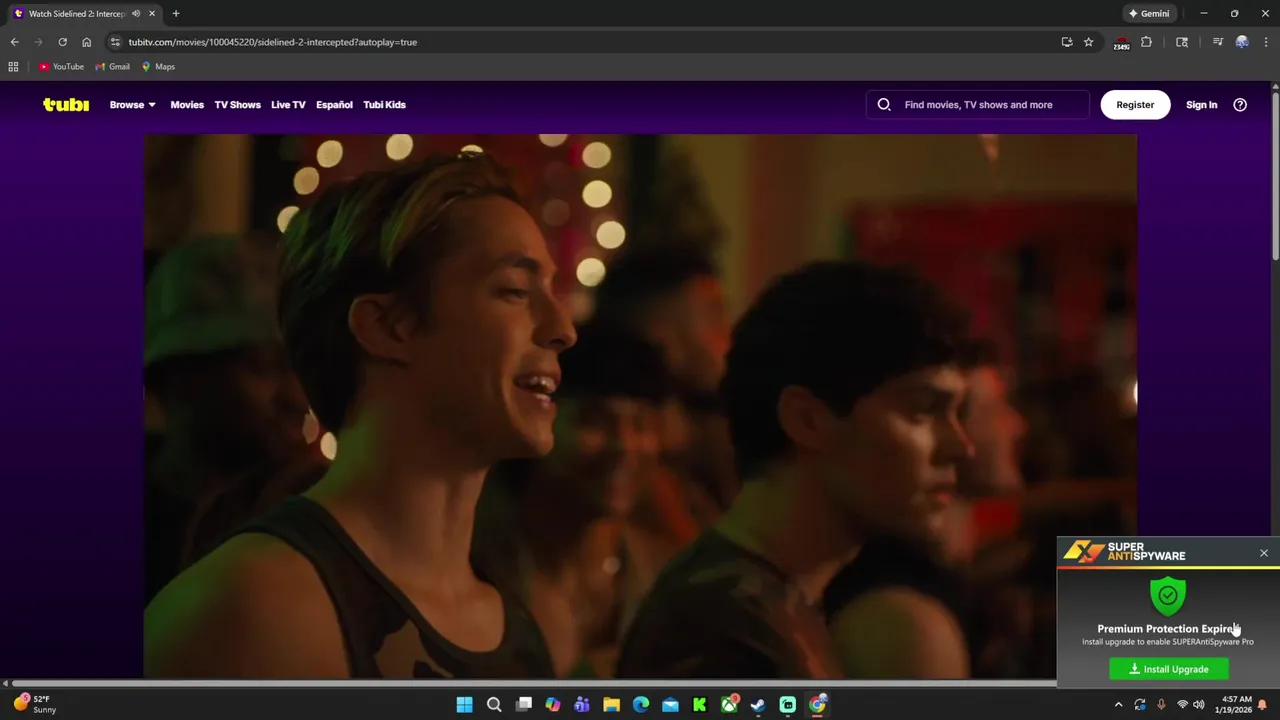The image size is (1280, 720).
Task: Launch Microsoft Edge from taskbar
Action: [x=641, y=705]
